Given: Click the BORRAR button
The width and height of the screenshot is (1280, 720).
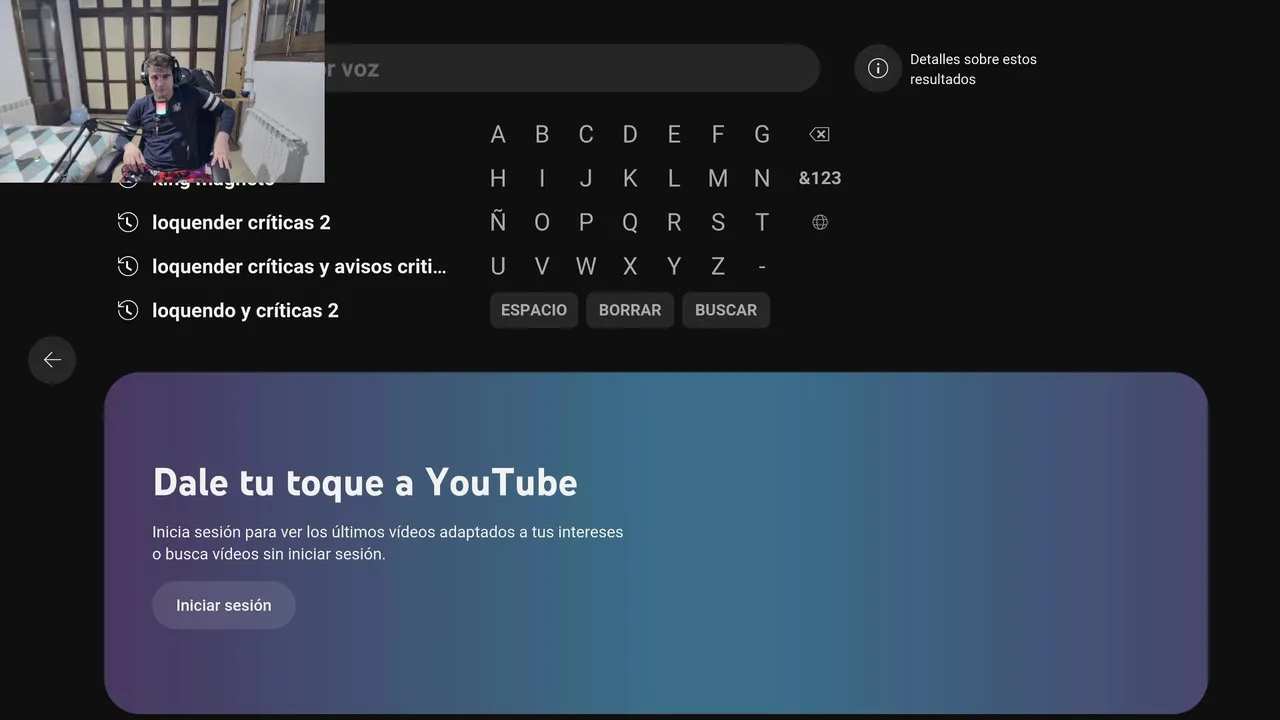Looking at the screenshot, I should click(630, 310).
